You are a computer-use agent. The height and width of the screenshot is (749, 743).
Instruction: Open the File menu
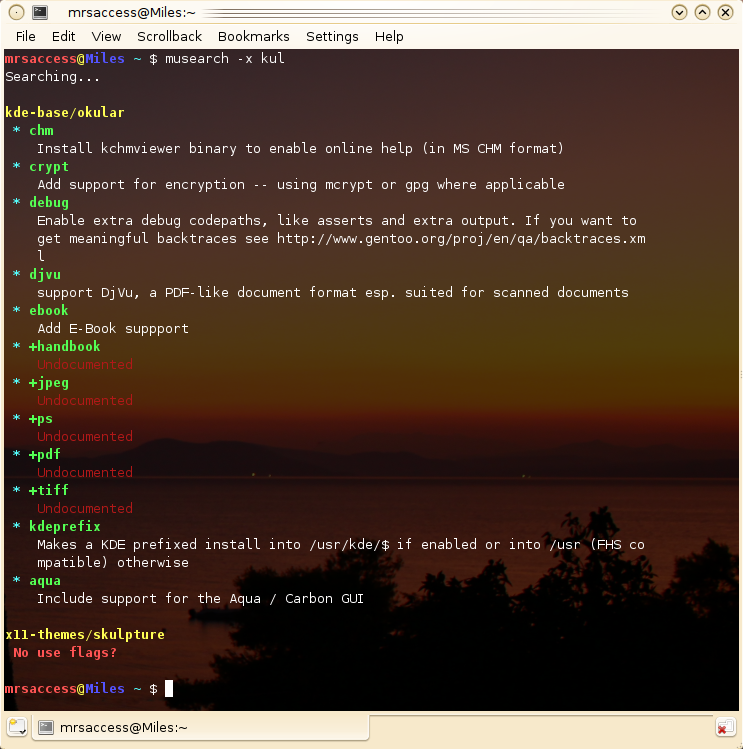tap(25, 36)
